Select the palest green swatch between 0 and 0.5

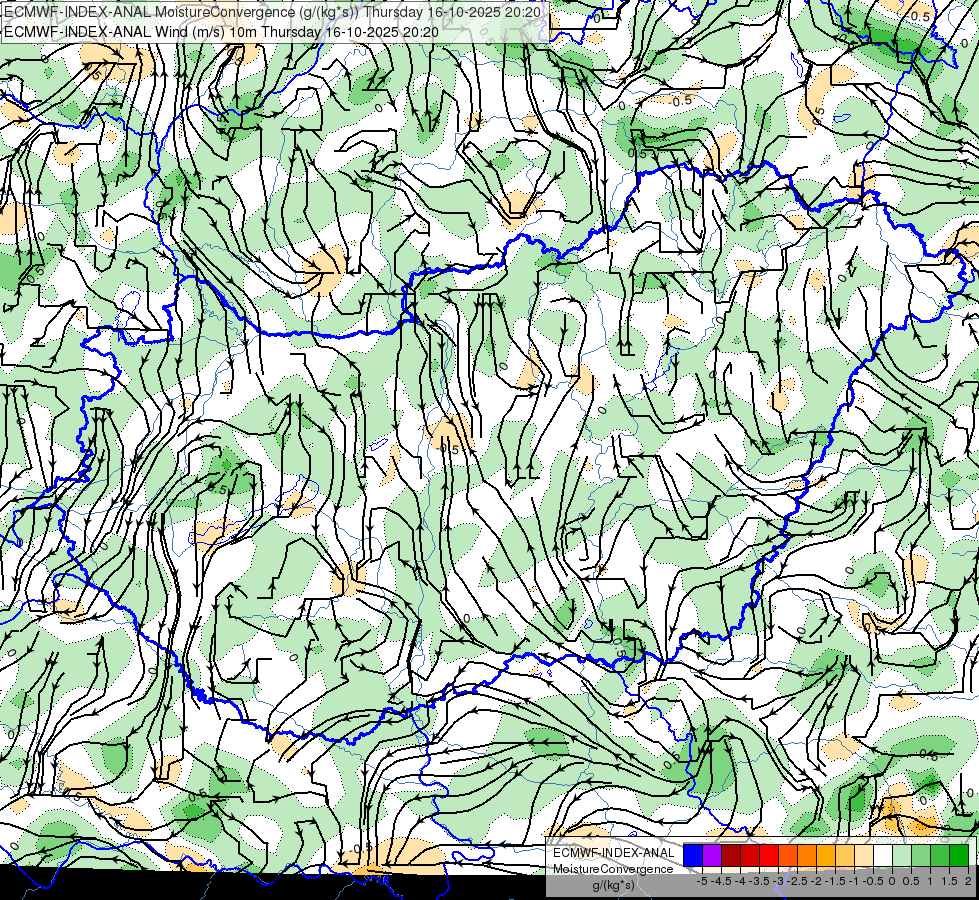click(902, 856)
